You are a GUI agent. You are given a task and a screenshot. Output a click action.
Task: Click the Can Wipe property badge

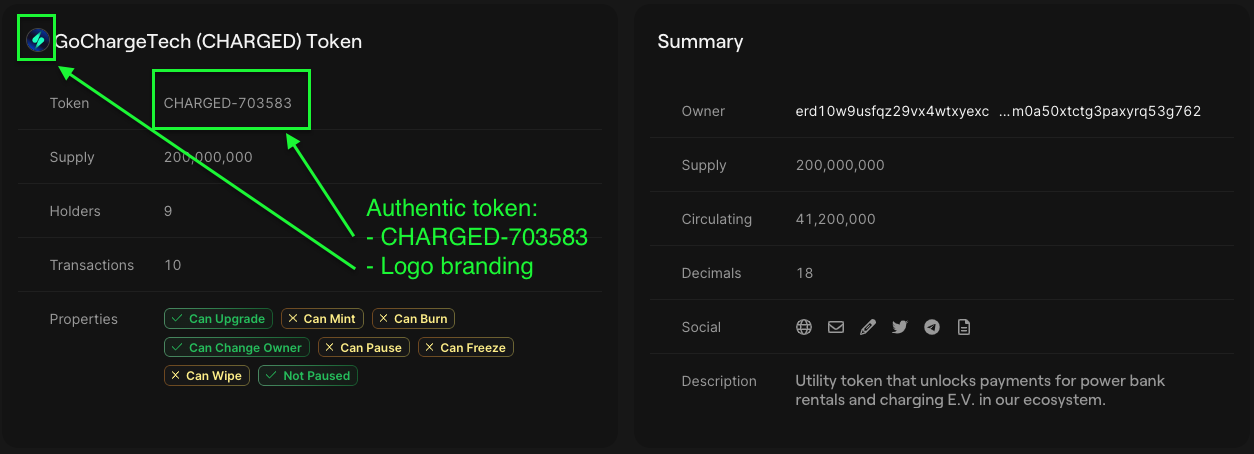207,376
